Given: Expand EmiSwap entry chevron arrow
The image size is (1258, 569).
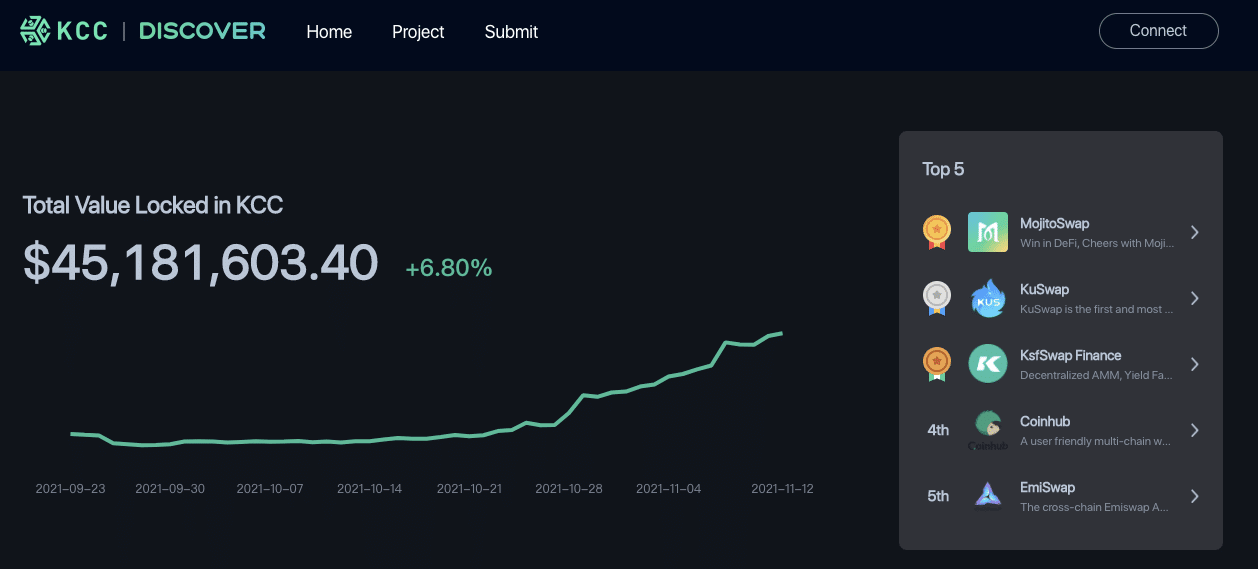Looking at the screenshot, I should click(x=1194, y=496).
